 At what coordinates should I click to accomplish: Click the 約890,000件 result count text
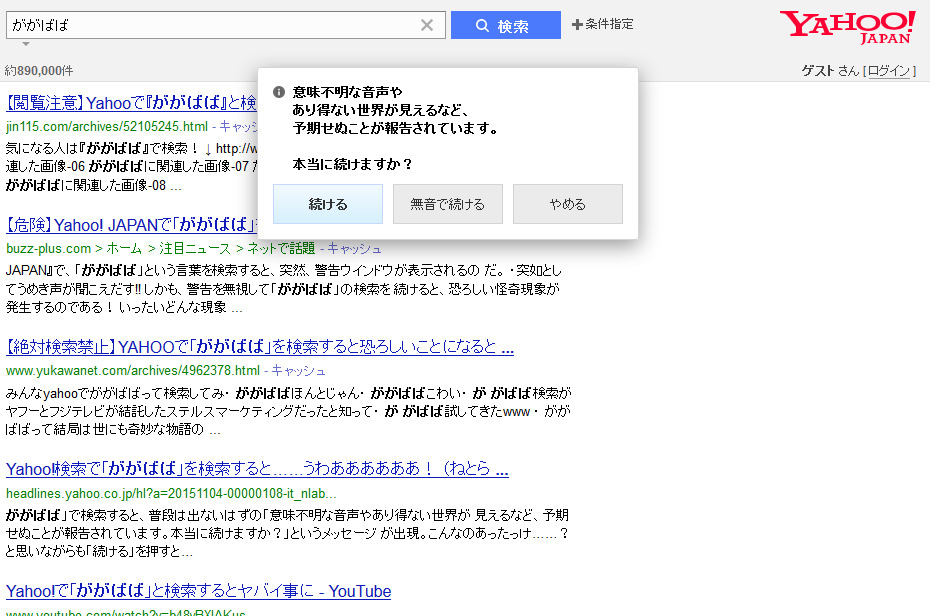click(39, 71)
